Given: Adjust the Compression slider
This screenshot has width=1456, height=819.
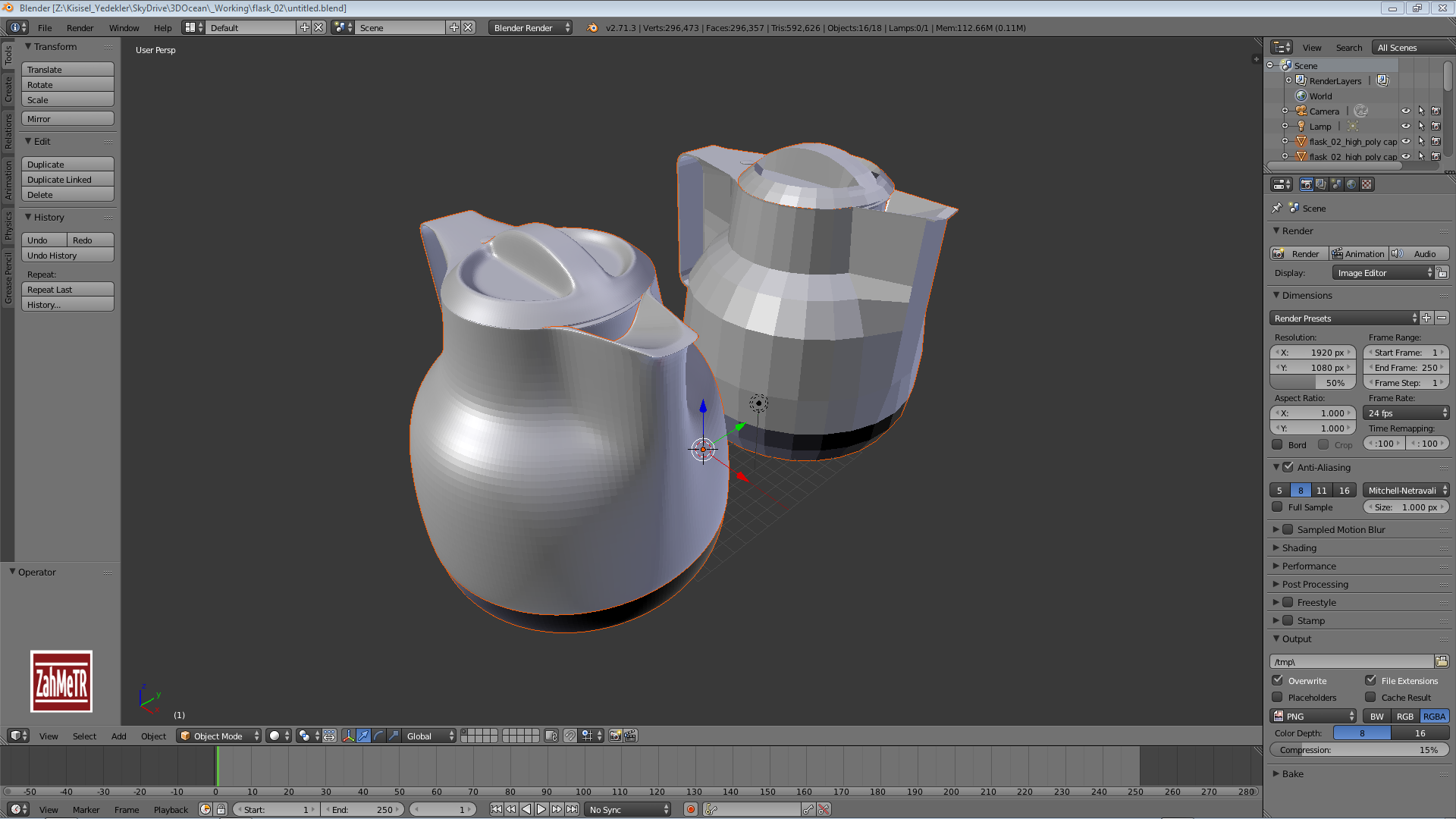Looking at the screenshot, I should click(1358, 750).
